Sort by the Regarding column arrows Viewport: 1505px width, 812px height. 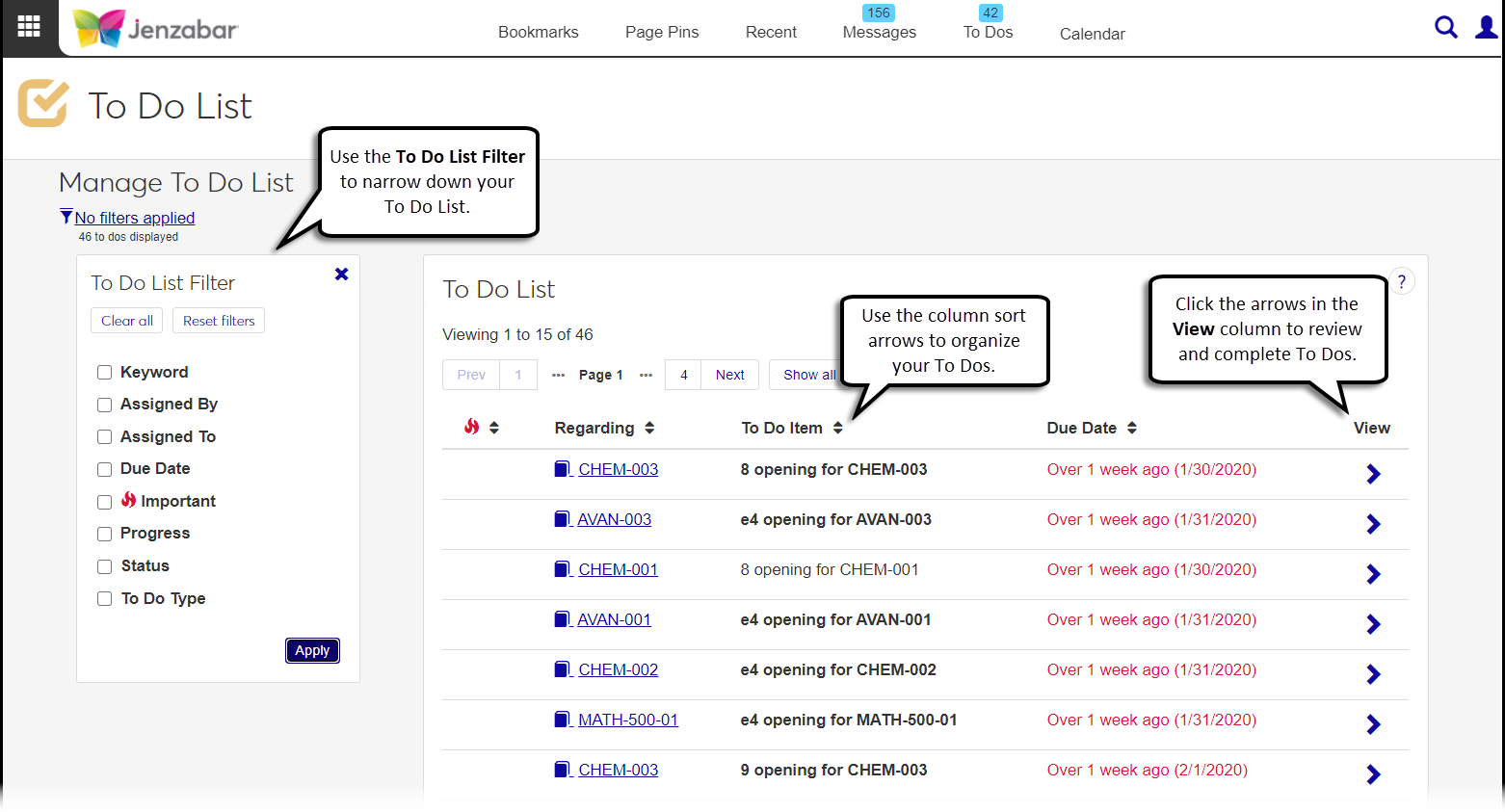coord(649,428)
